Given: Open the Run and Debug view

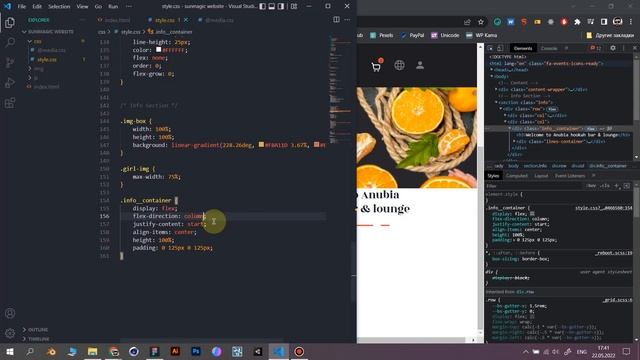Looking at the screenshot, I should 10,82.
